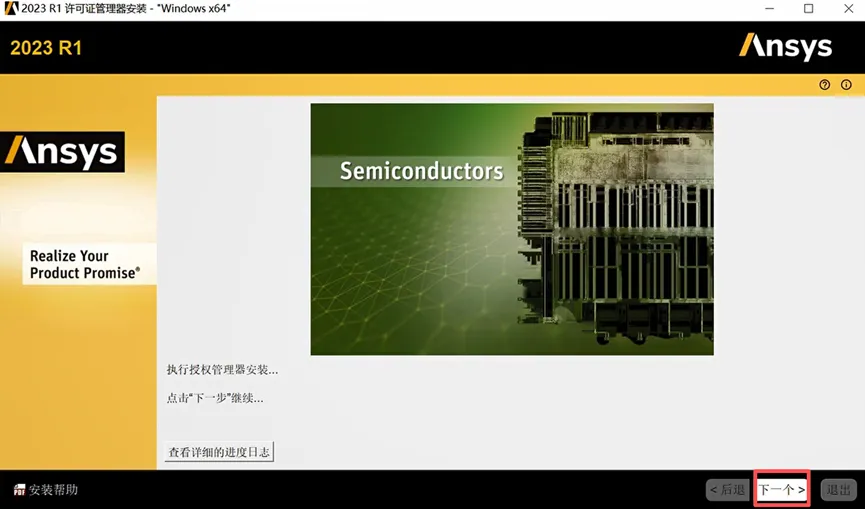The height and width of the screenshot is (509, 865).
Task: Maximize the installer window
Action: pos(808,8)
